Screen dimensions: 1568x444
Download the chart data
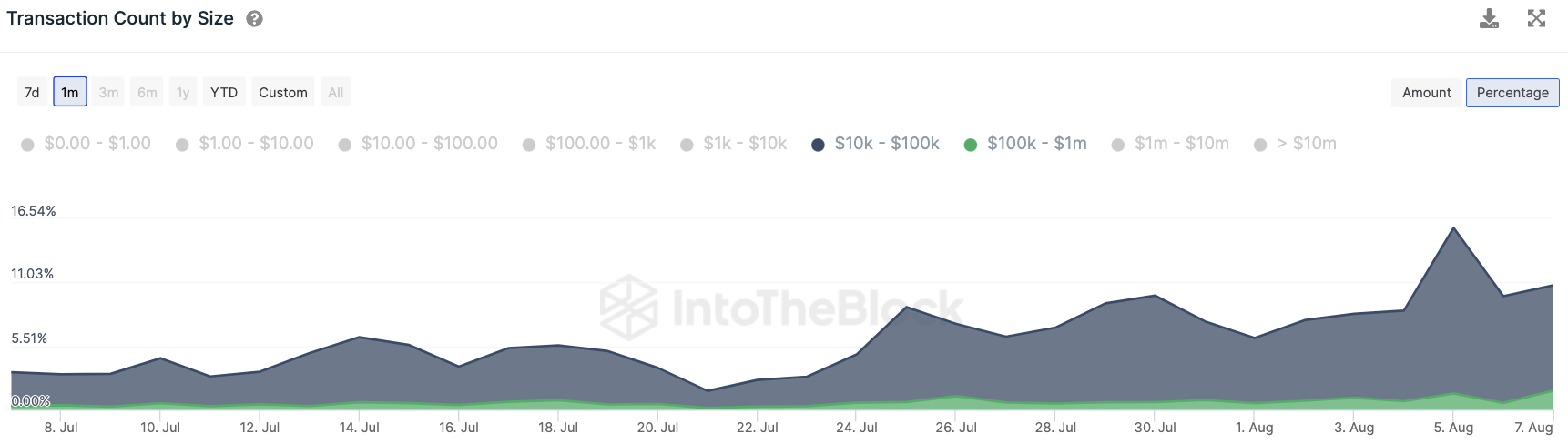[1489, 19]
